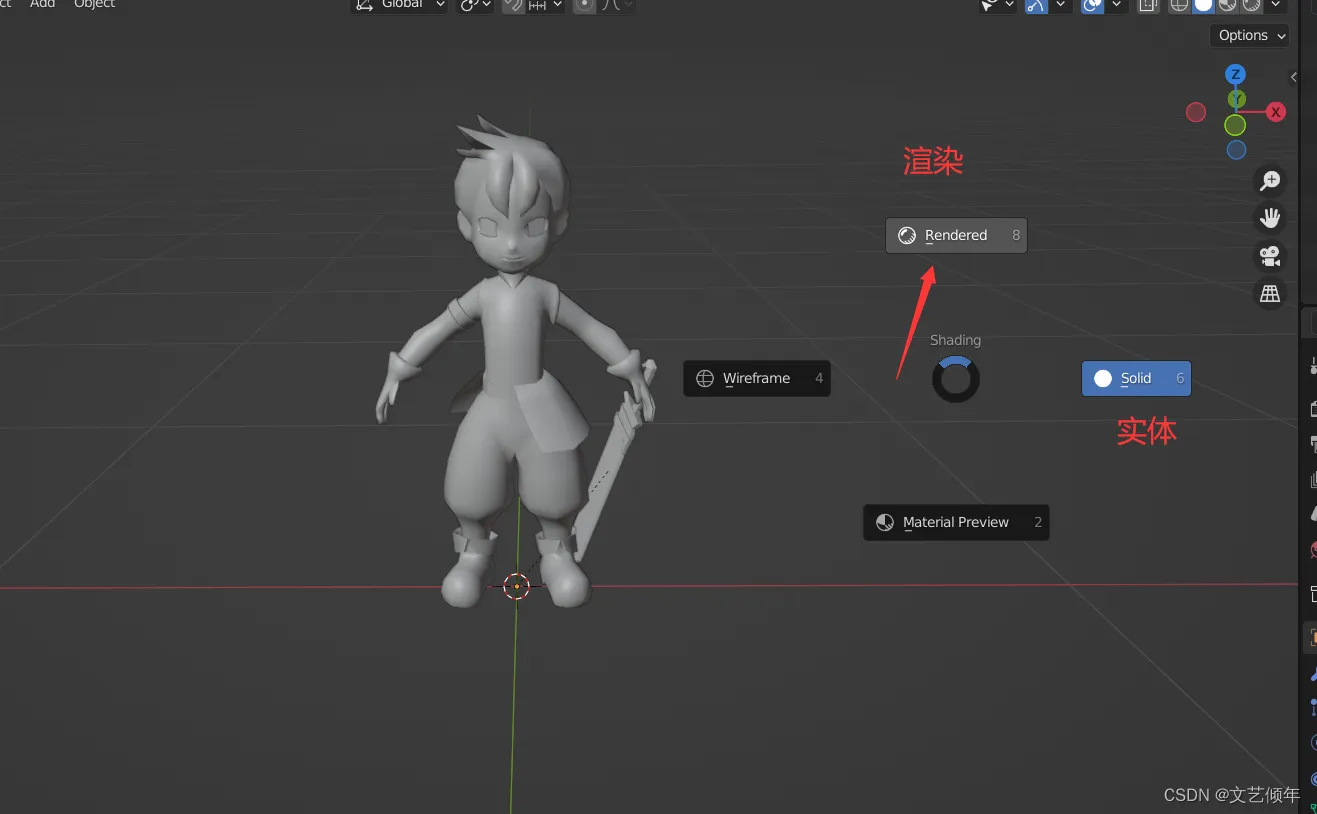Switch perspective/orthographic with grid icon
The width and height of the screenshot is (1317, 814).
click(1270, 293)
